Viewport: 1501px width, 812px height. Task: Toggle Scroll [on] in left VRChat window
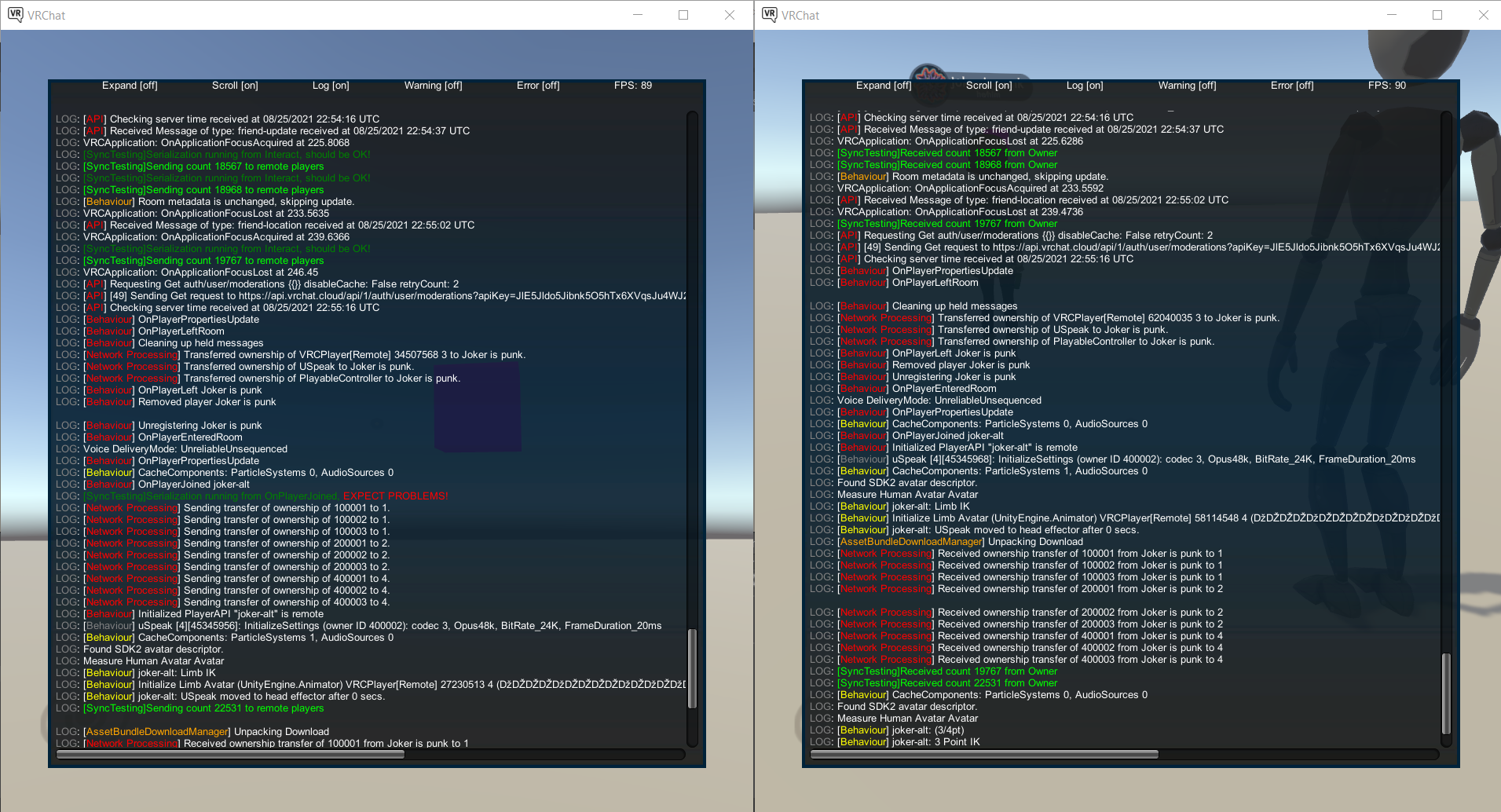[x=235, y=86]
